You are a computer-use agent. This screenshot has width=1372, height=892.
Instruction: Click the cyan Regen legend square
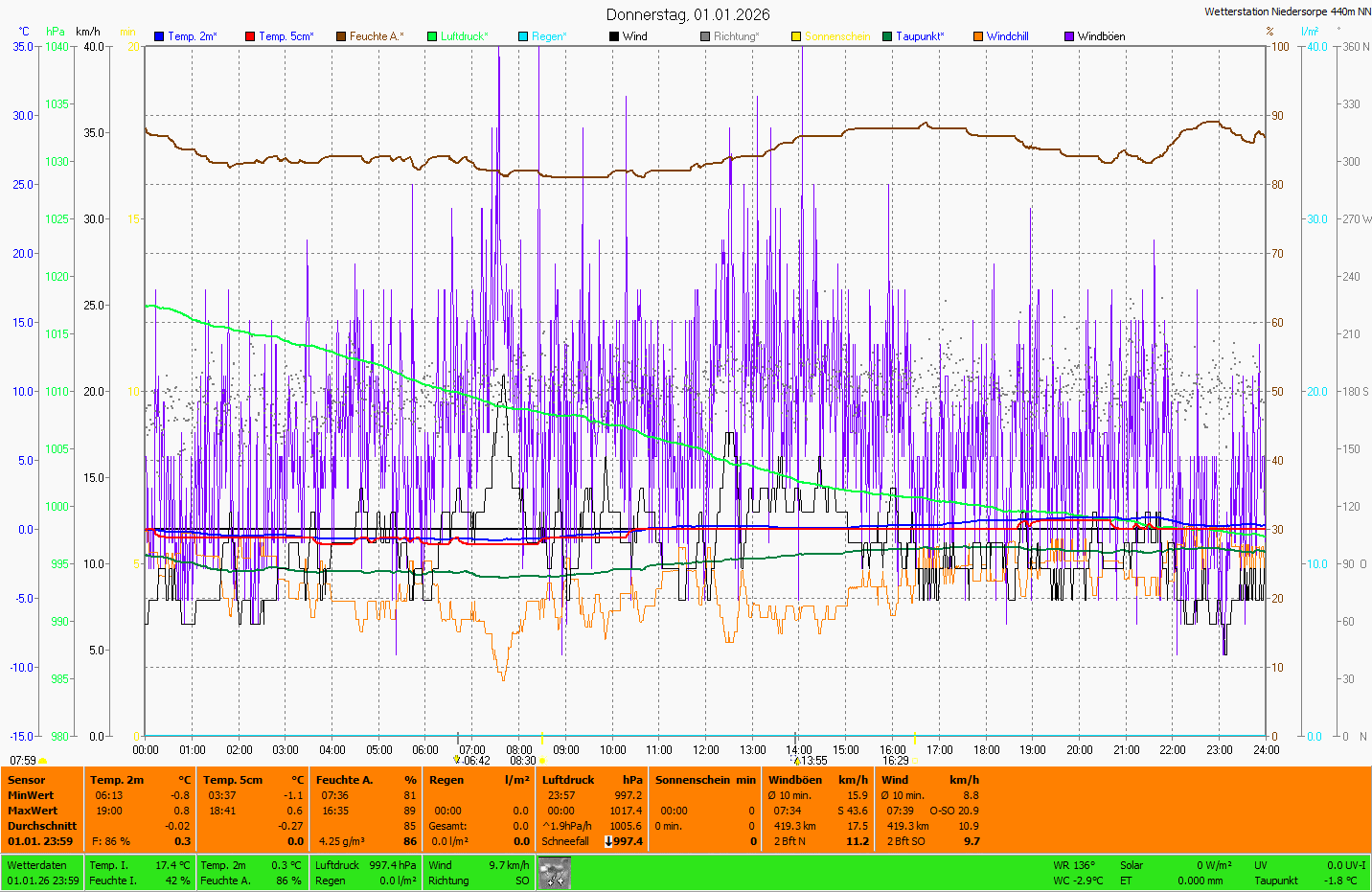(523, 36)
